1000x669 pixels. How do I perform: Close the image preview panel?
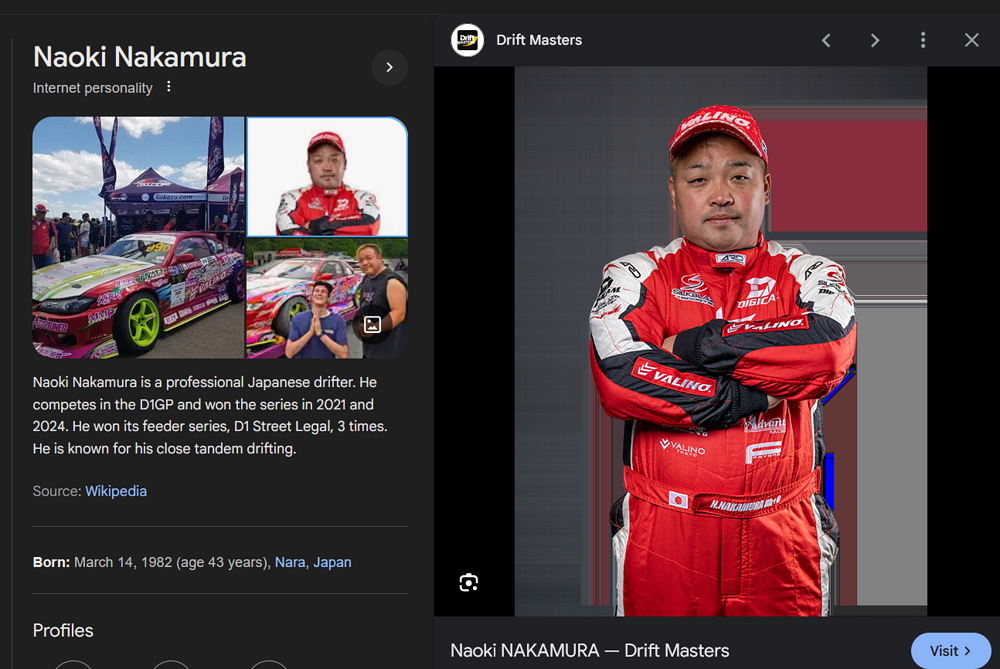pos(971,40)
